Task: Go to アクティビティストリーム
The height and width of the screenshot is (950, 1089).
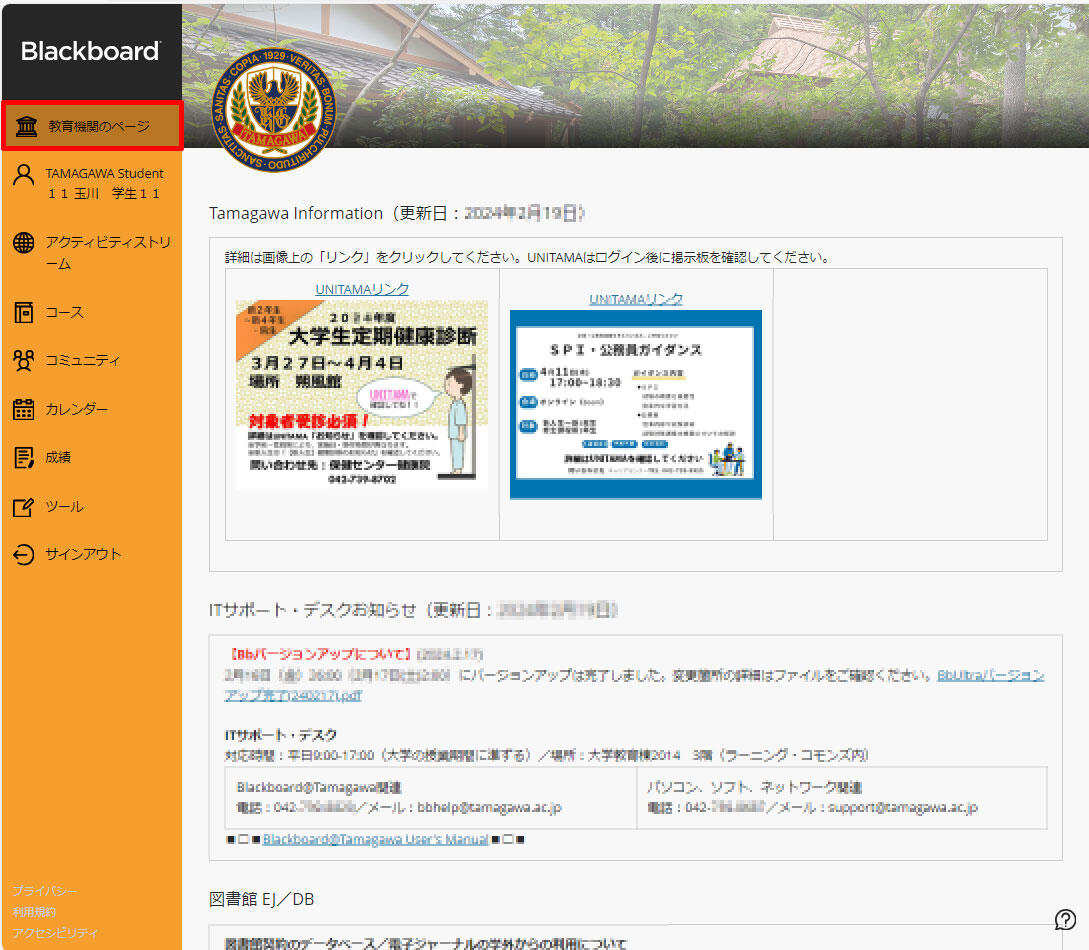Action: point(92,252)
